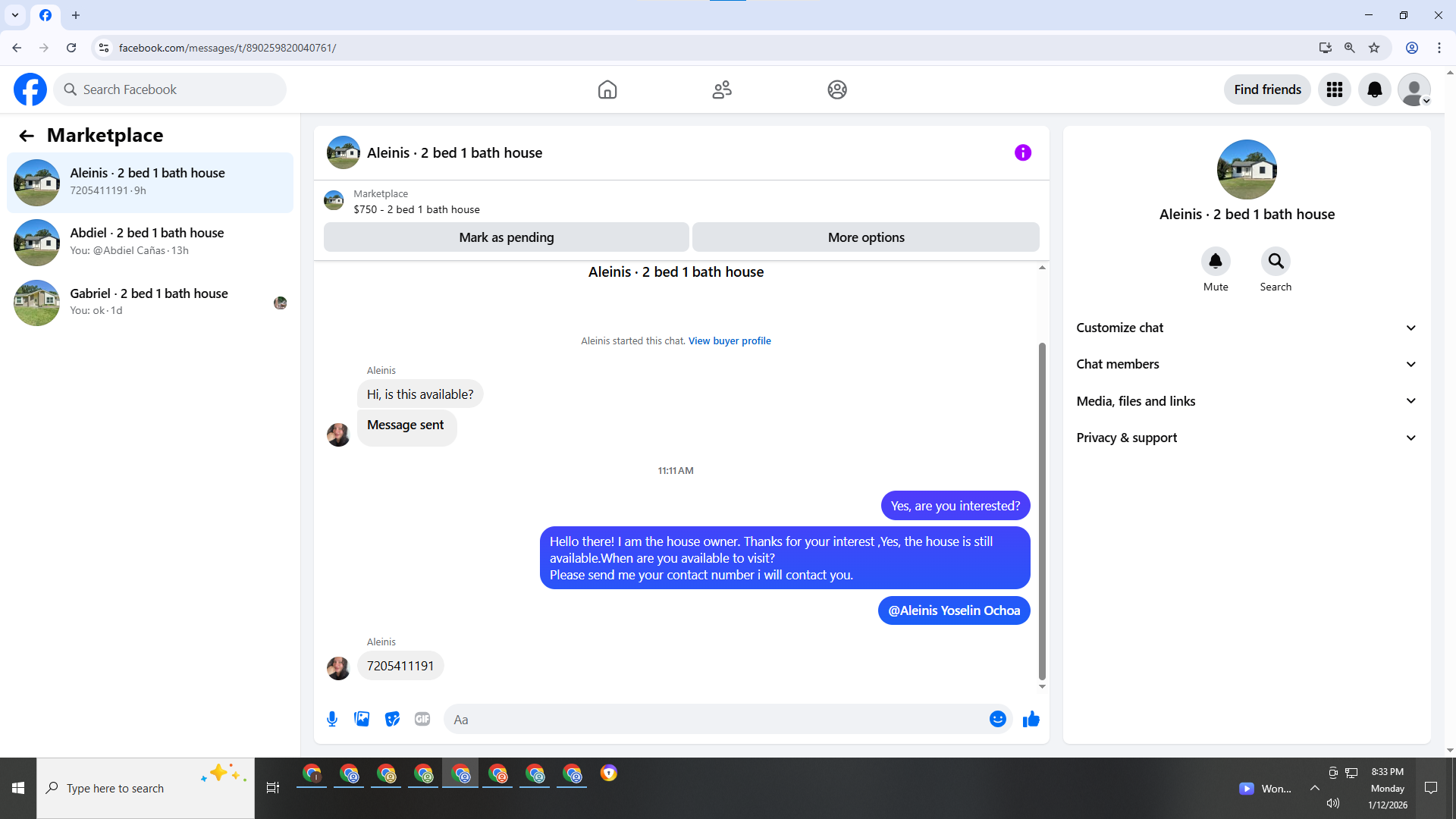Open the Gabriel 2 bed 1 bath house chat
The width and height of the screenshot is (1456, 819).
click(x=150, y=302)
